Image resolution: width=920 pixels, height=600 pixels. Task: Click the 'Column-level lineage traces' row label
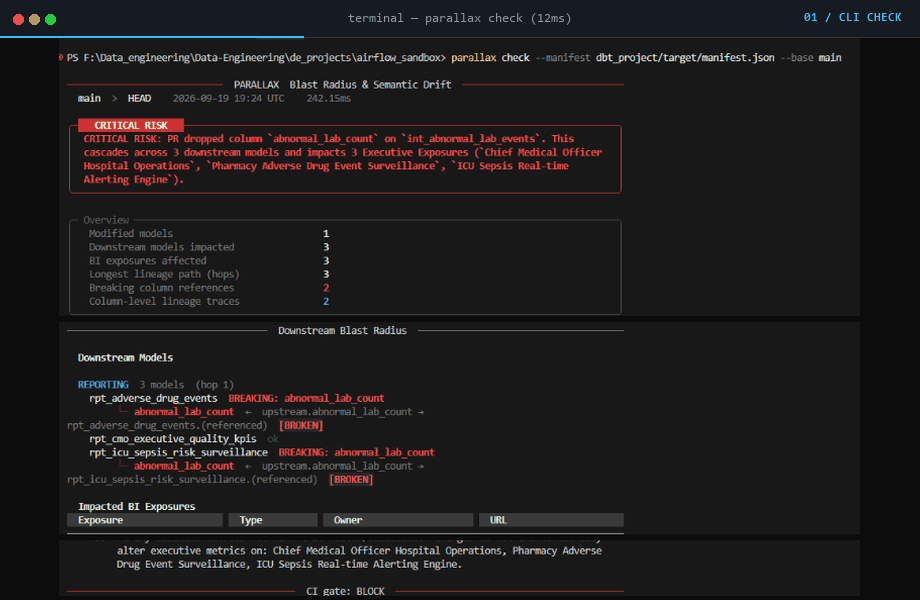(164, 301)
